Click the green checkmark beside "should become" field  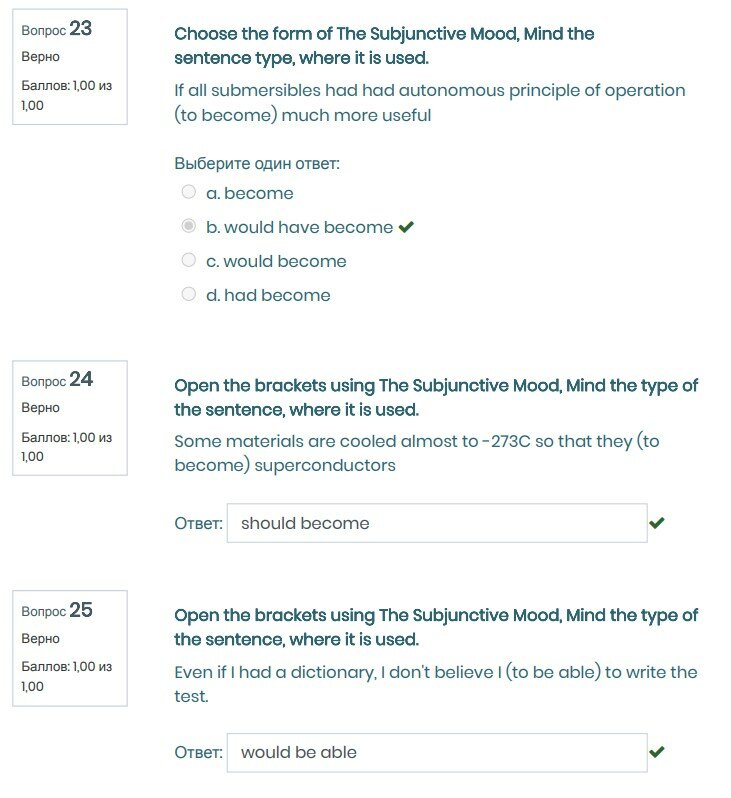coord(657,523)
